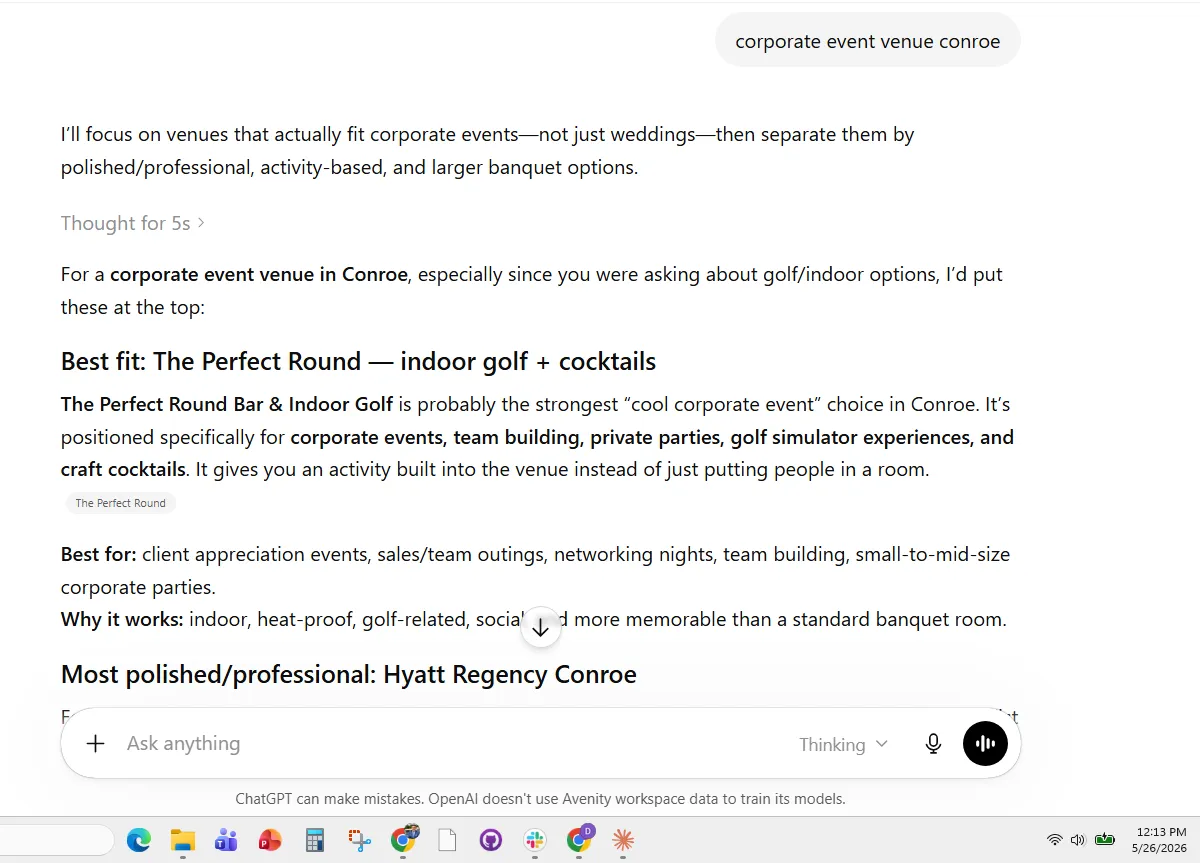Open PowerPoint from the taskbar
The width and height of the screenshot is (1200, 863).
(x=270, y=840)
